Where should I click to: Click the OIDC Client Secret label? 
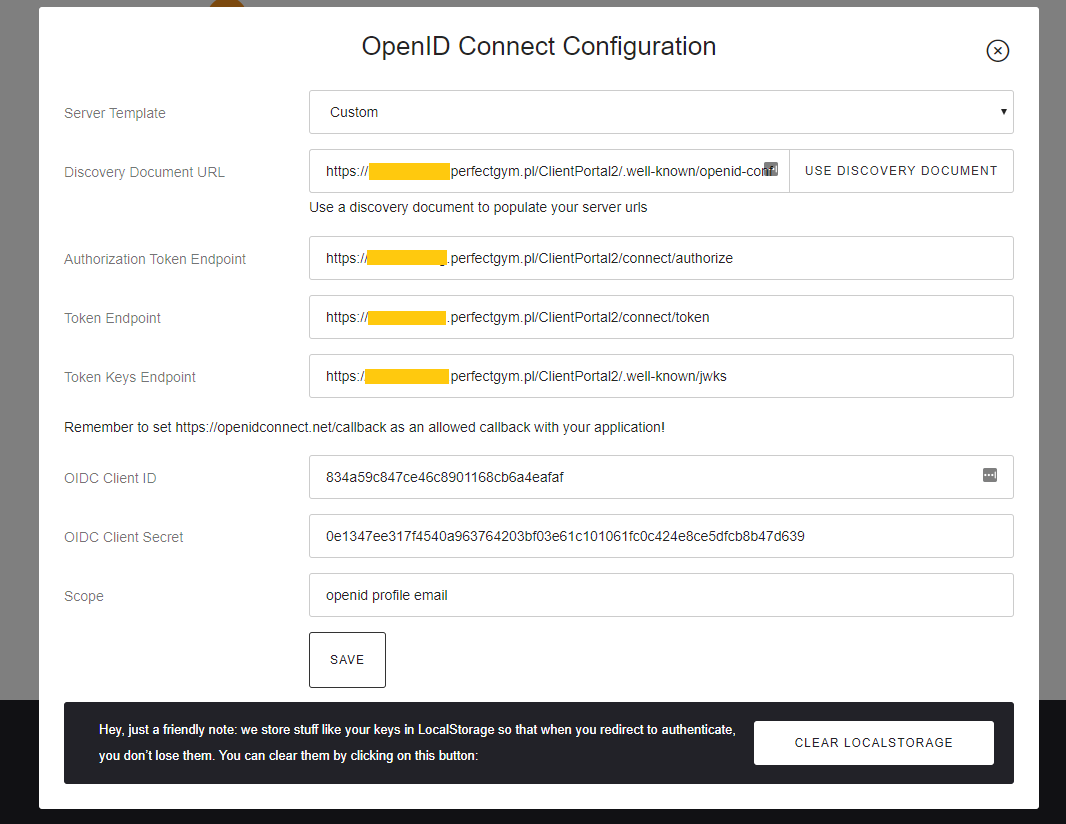[124, 537]
